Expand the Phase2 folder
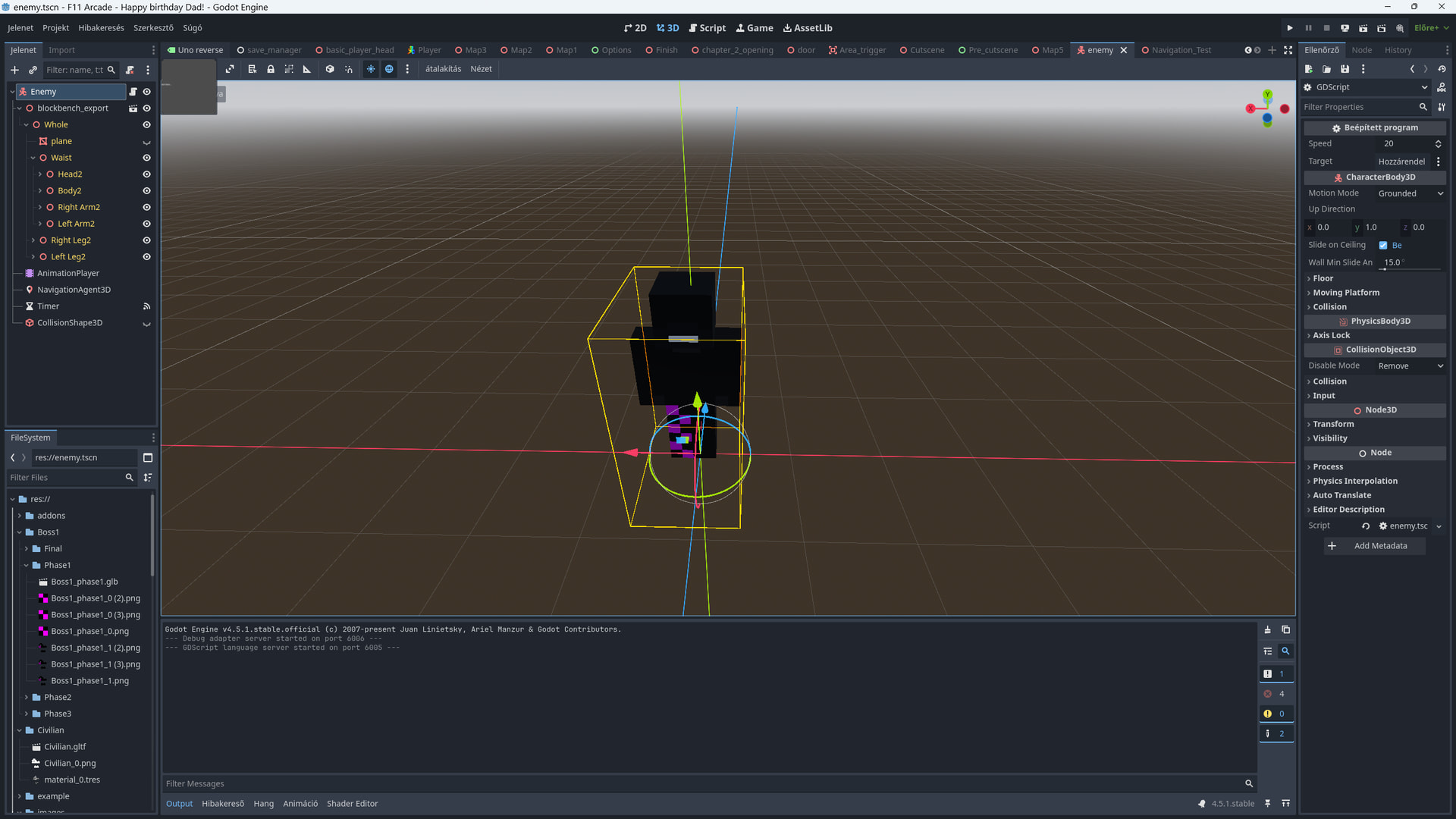Screen dimensions: 1456x819 point(27,698)
